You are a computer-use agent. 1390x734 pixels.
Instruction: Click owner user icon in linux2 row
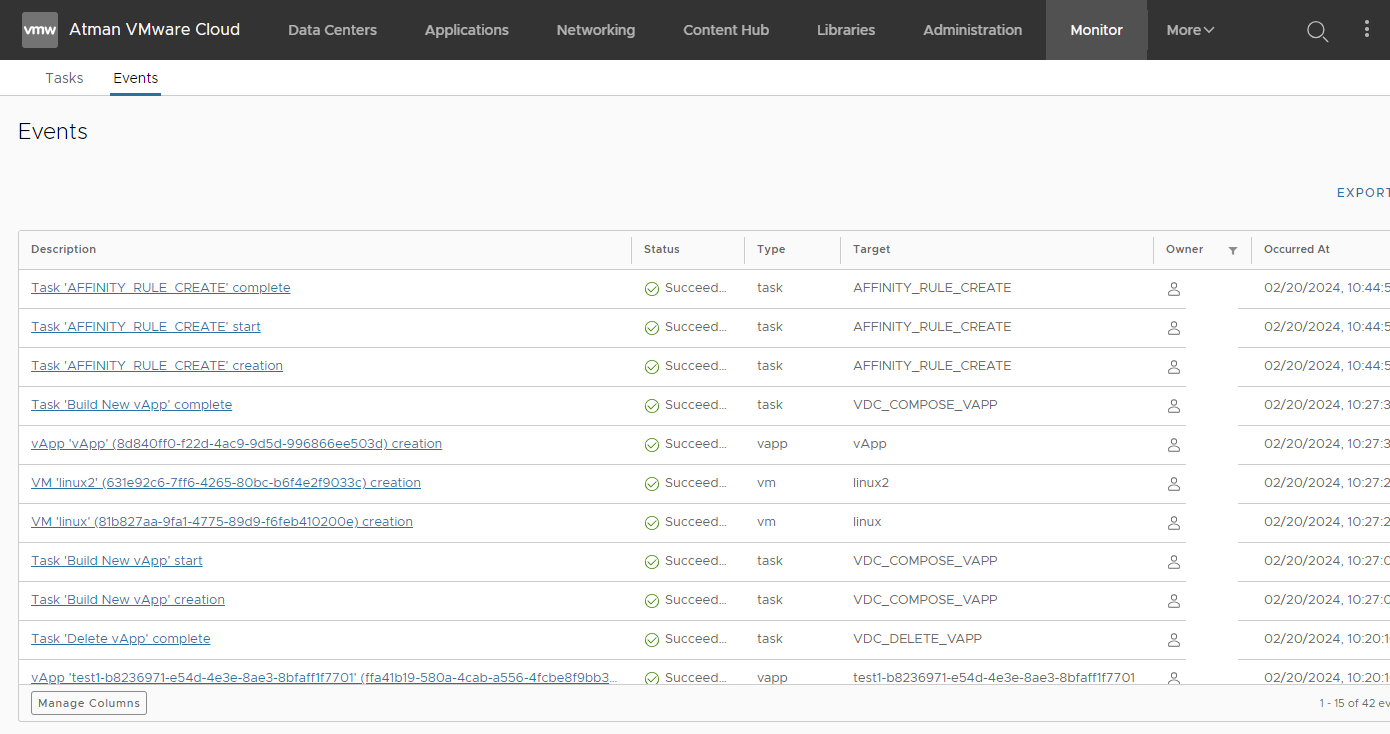click(1174, 484)
